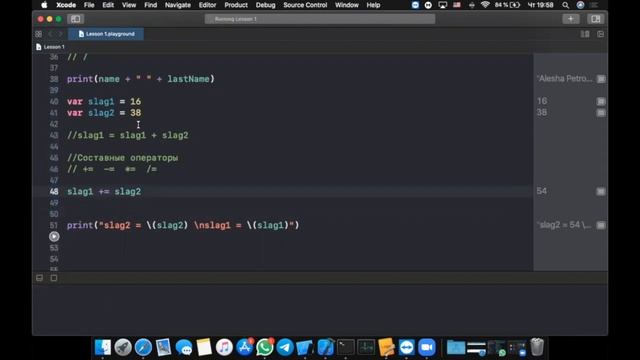Click on line 48 slag1 += slag2

[x=104, y=191]
